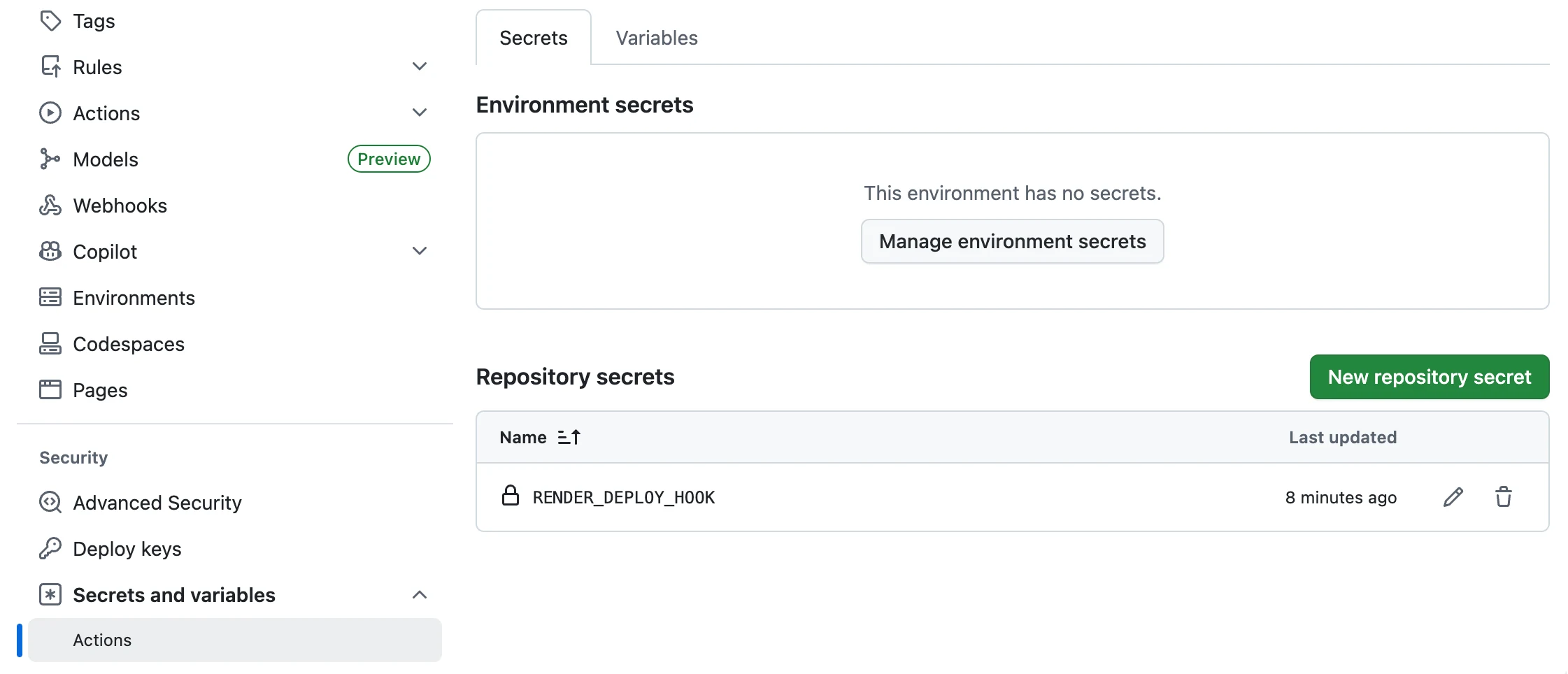Click the Actions play-circle icon
This screenshot has height=674, width=1568.
click(x=50, y=113)
